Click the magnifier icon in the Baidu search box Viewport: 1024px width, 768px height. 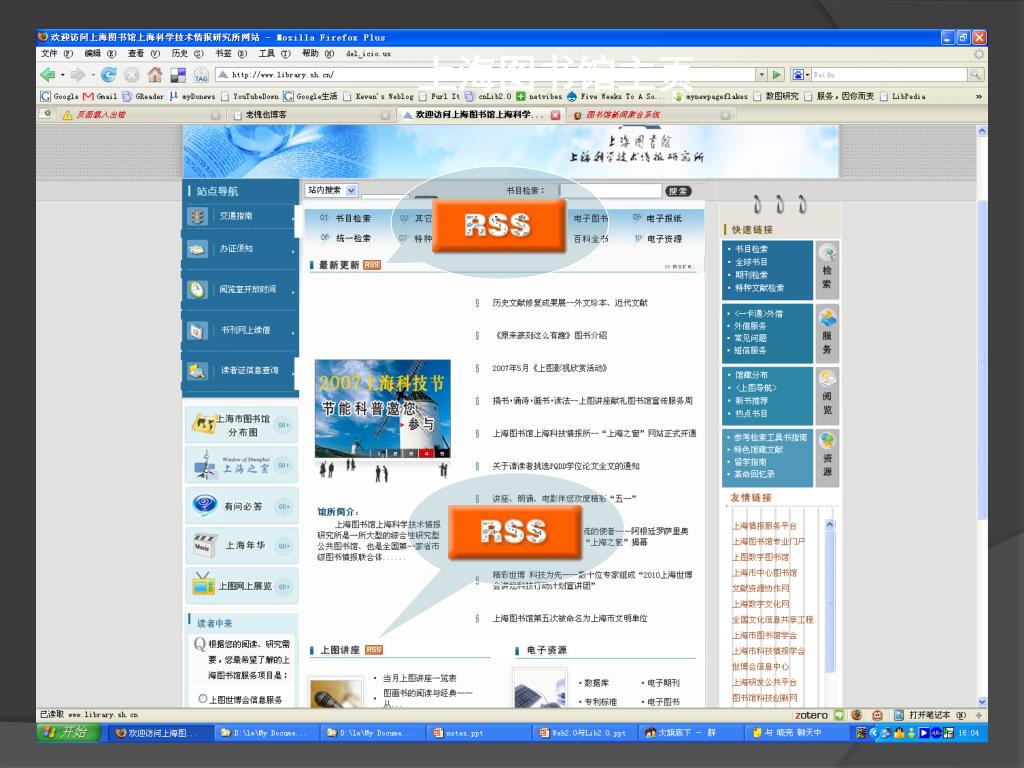coord(974,75)
